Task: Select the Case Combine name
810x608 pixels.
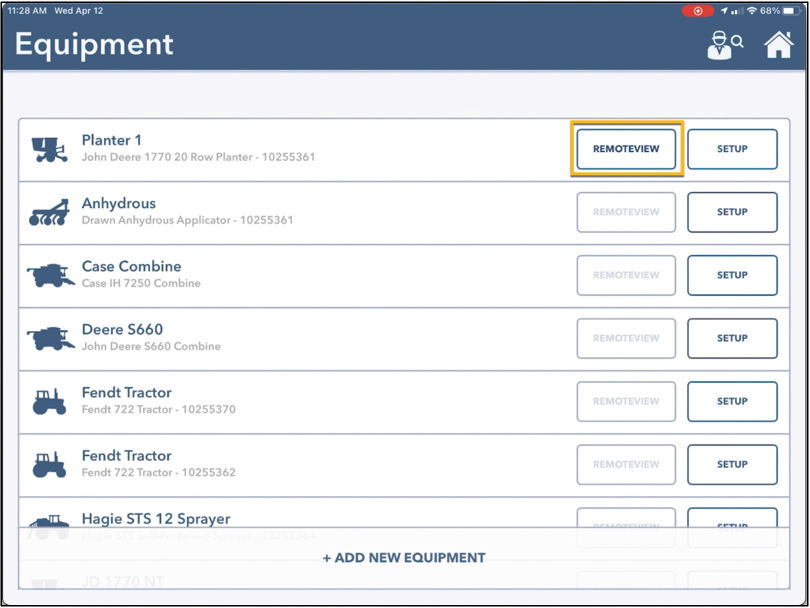Action: click(x=132, y=266)
